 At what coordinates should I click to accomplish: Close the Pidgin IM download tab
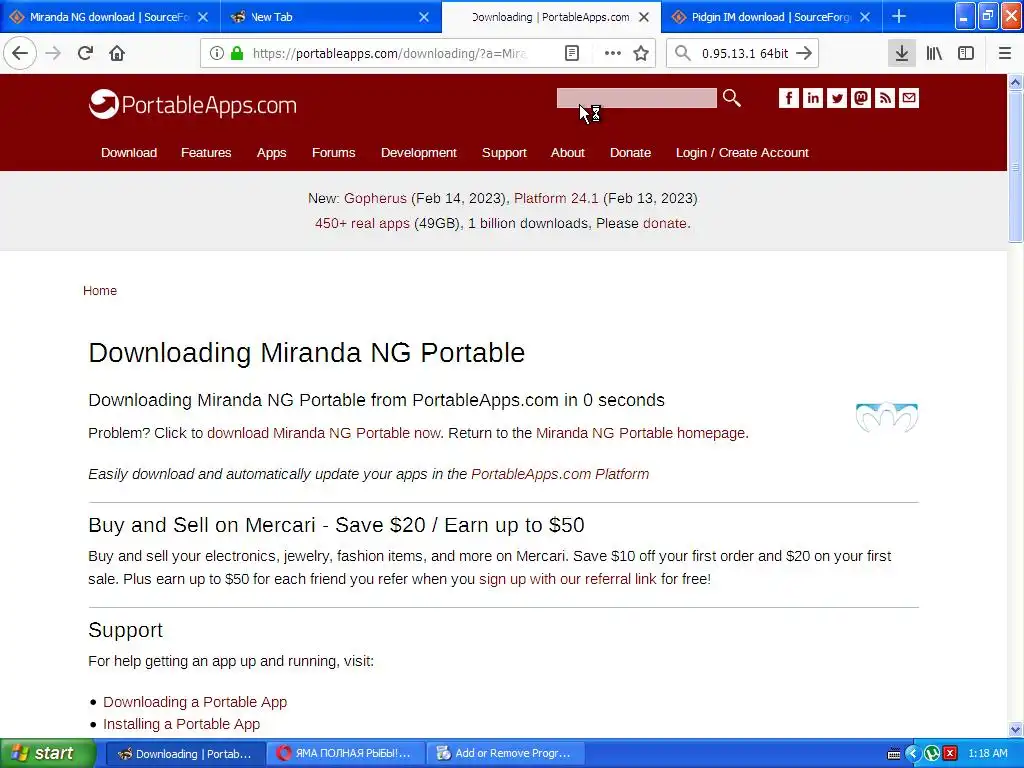tap(865, 17)
